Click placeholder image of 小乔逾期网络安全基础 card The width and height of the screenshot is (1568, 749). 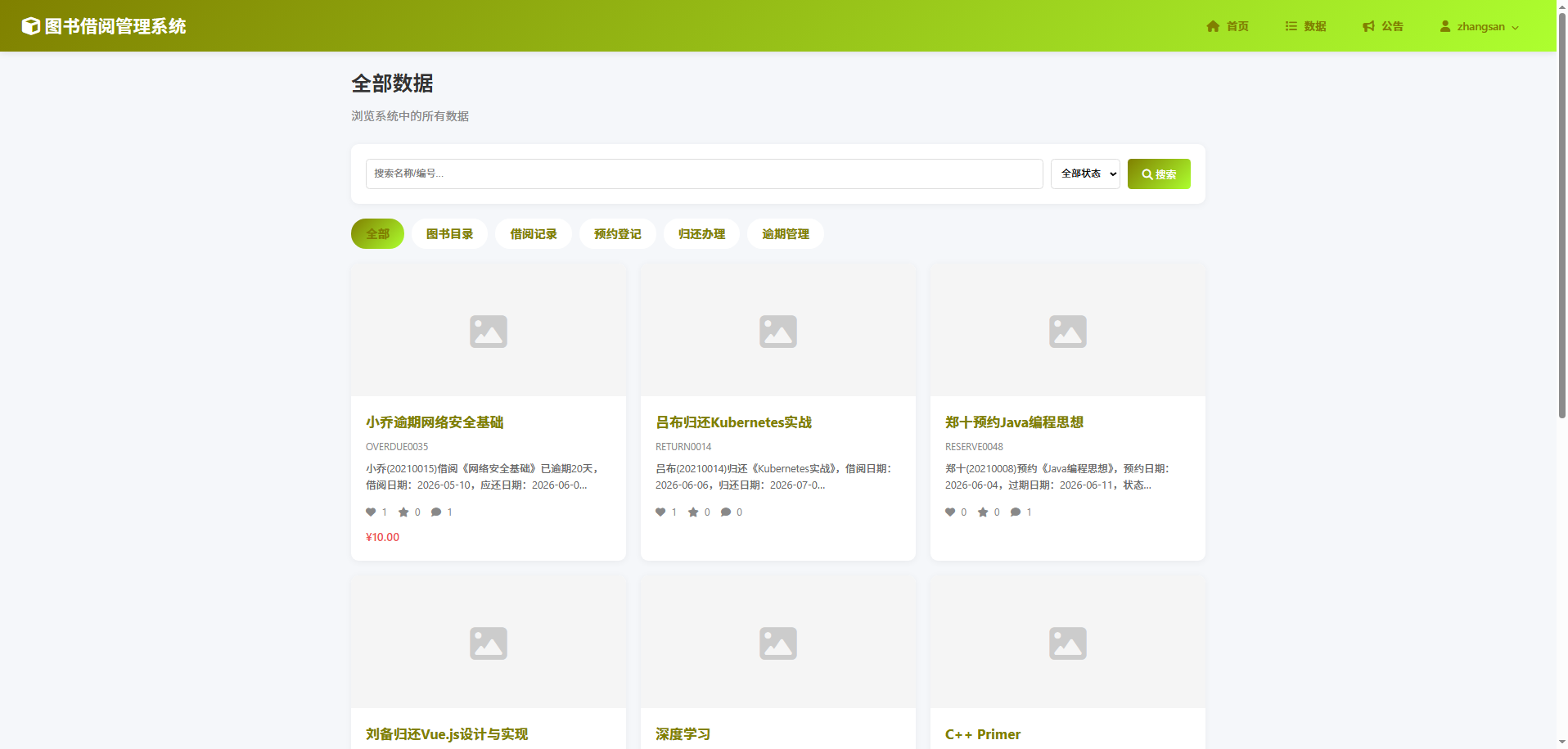pyautogui.click(x=489, y=331)
